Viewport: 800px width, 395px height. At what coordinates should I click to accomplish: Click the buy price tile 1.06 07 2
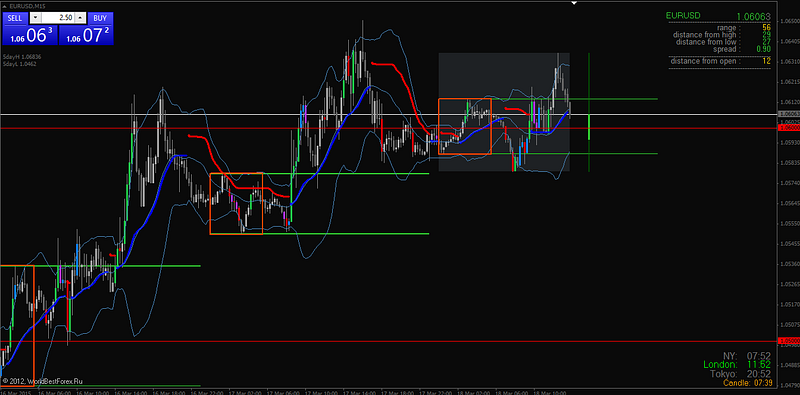[x=86, y=35]
